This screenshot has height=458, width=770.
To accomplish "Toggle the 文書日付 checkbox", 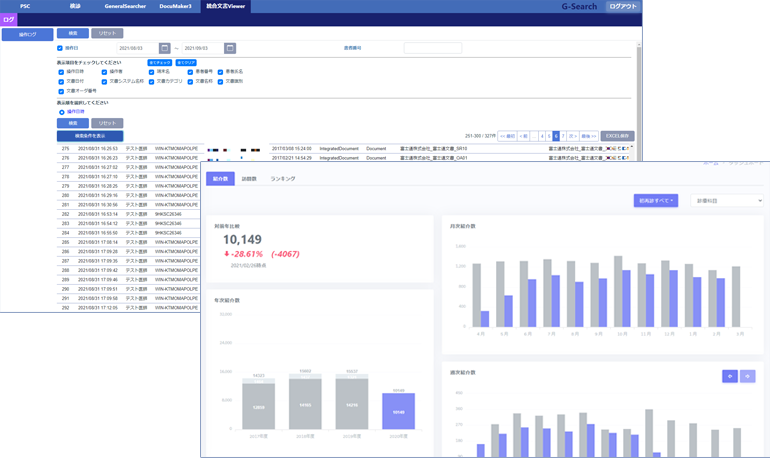I will point(61,82).
